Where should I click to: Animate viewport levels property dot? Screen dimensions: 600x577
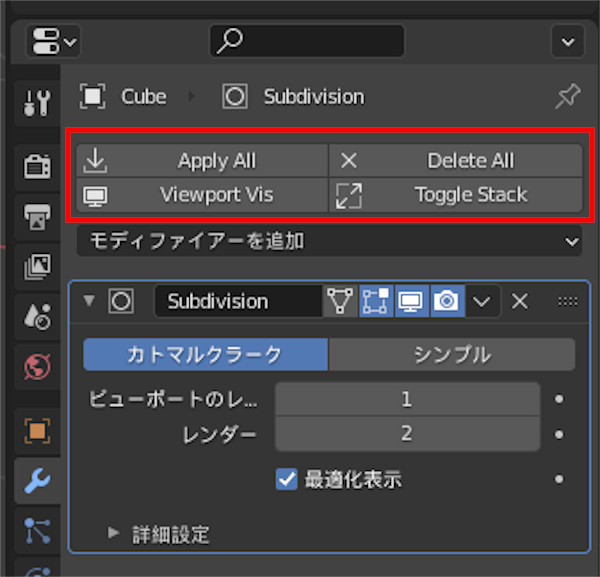pyautogui.click(x=559, y=399)
